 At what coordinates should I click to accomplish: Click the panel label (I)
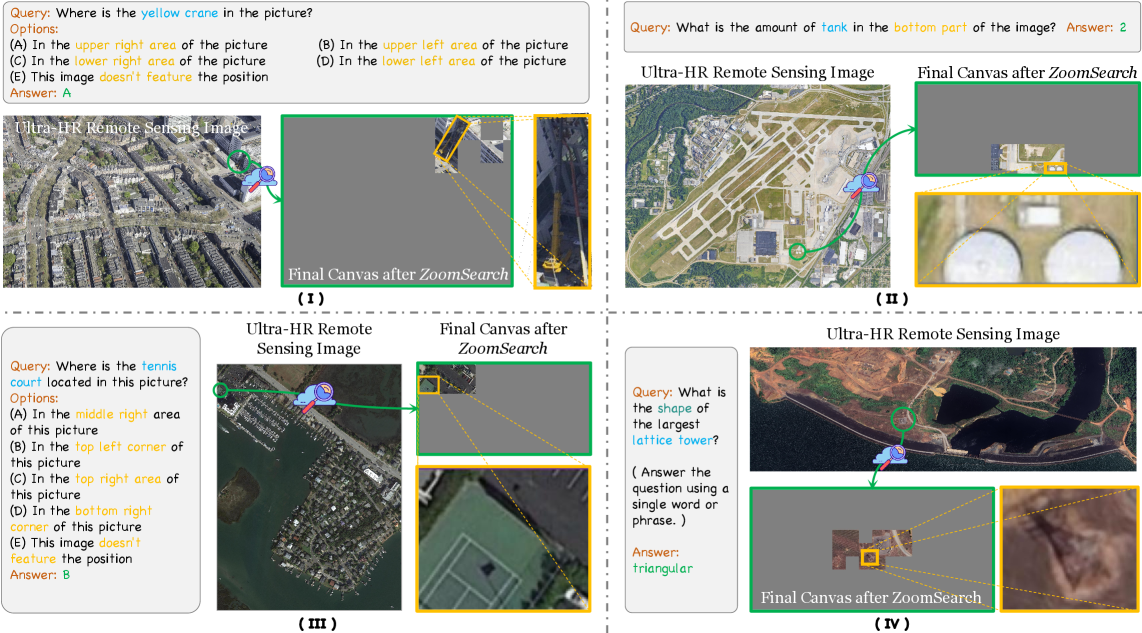pyautogui.click(x=310, y=299)
